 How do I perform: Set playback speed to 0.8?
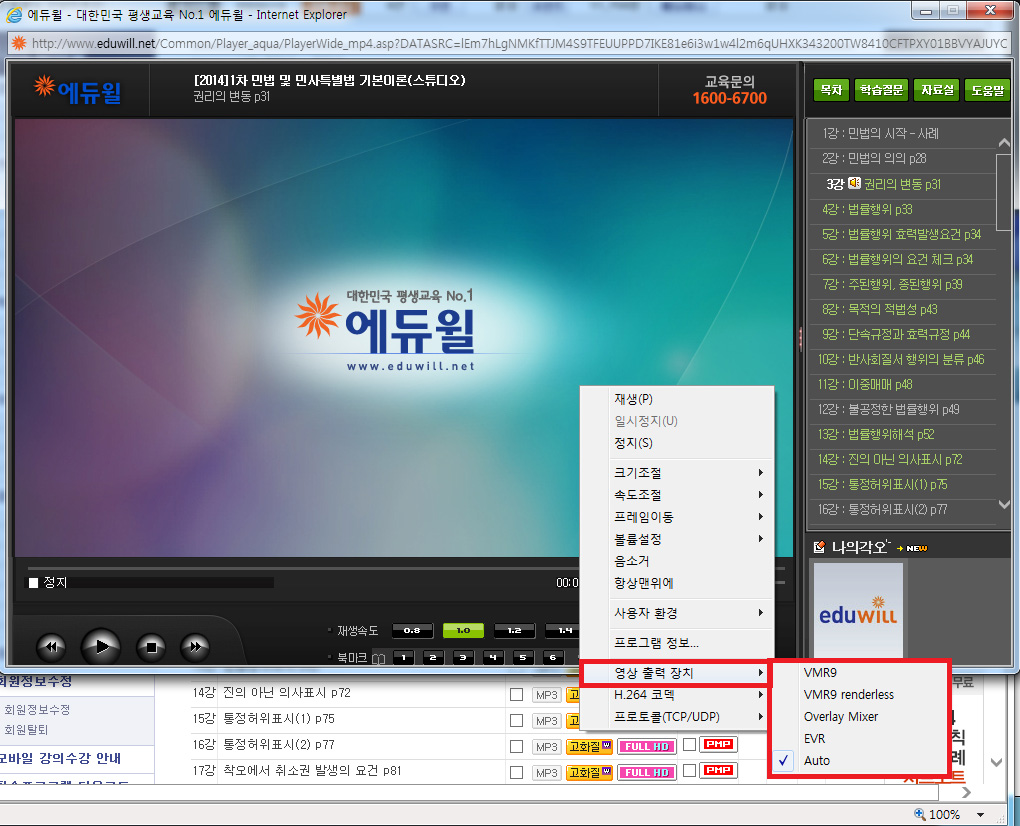tap(412, 631)
